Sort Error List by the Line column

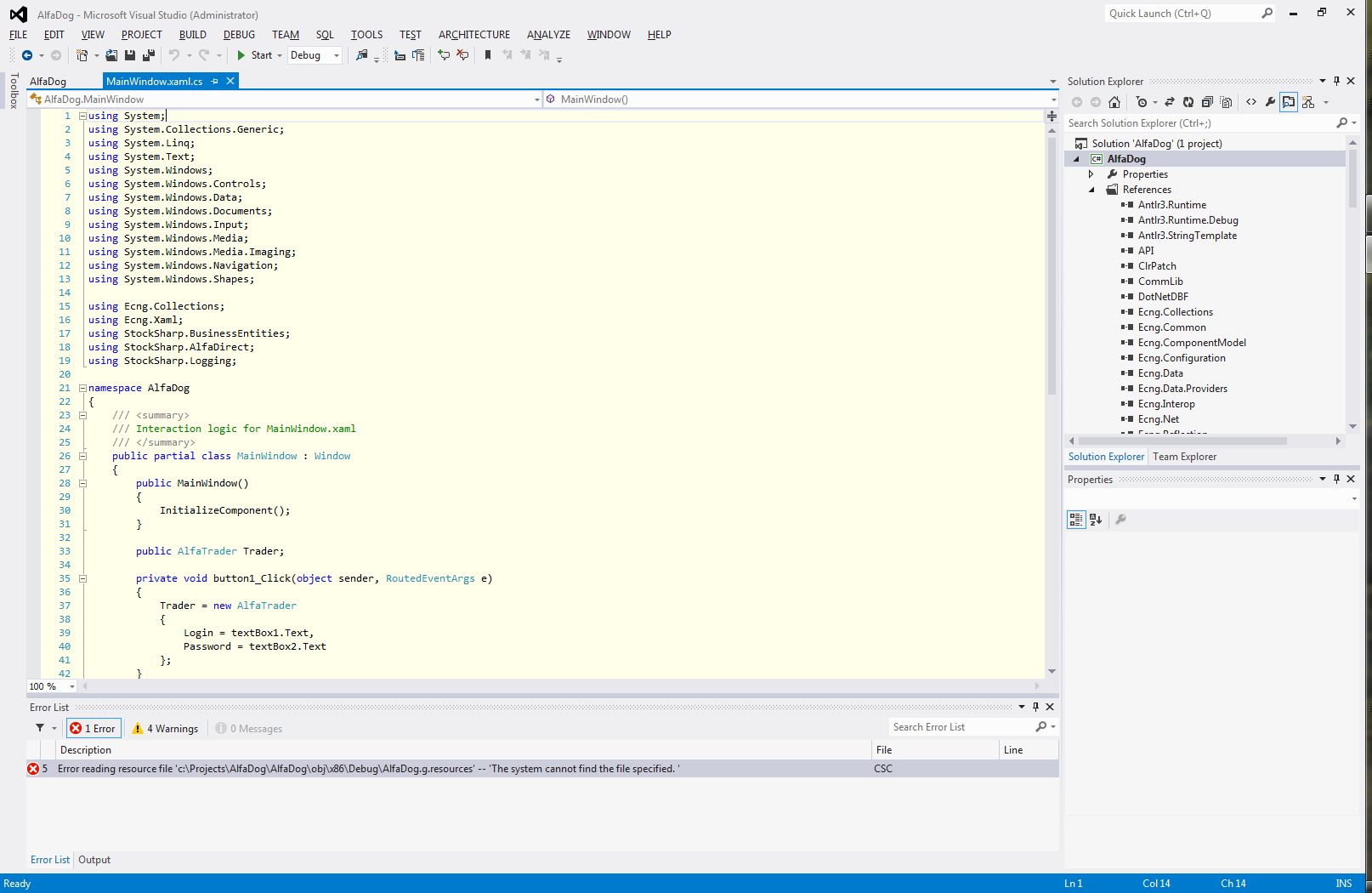[1029, 750]
